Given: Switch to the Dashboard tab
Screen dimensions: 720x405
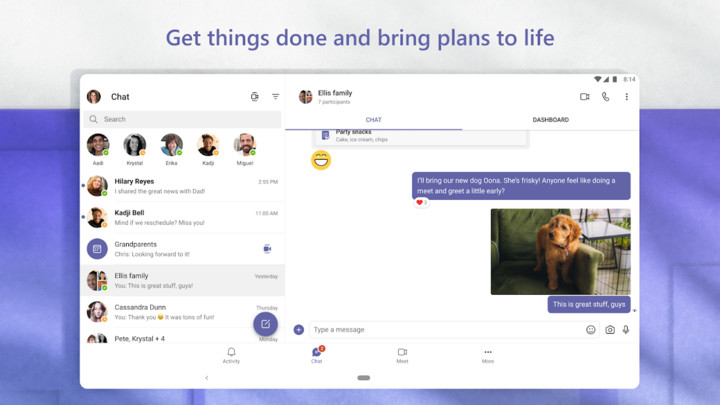Looking at the screenshot, I should pyautogui.click(x=550, y=120).
